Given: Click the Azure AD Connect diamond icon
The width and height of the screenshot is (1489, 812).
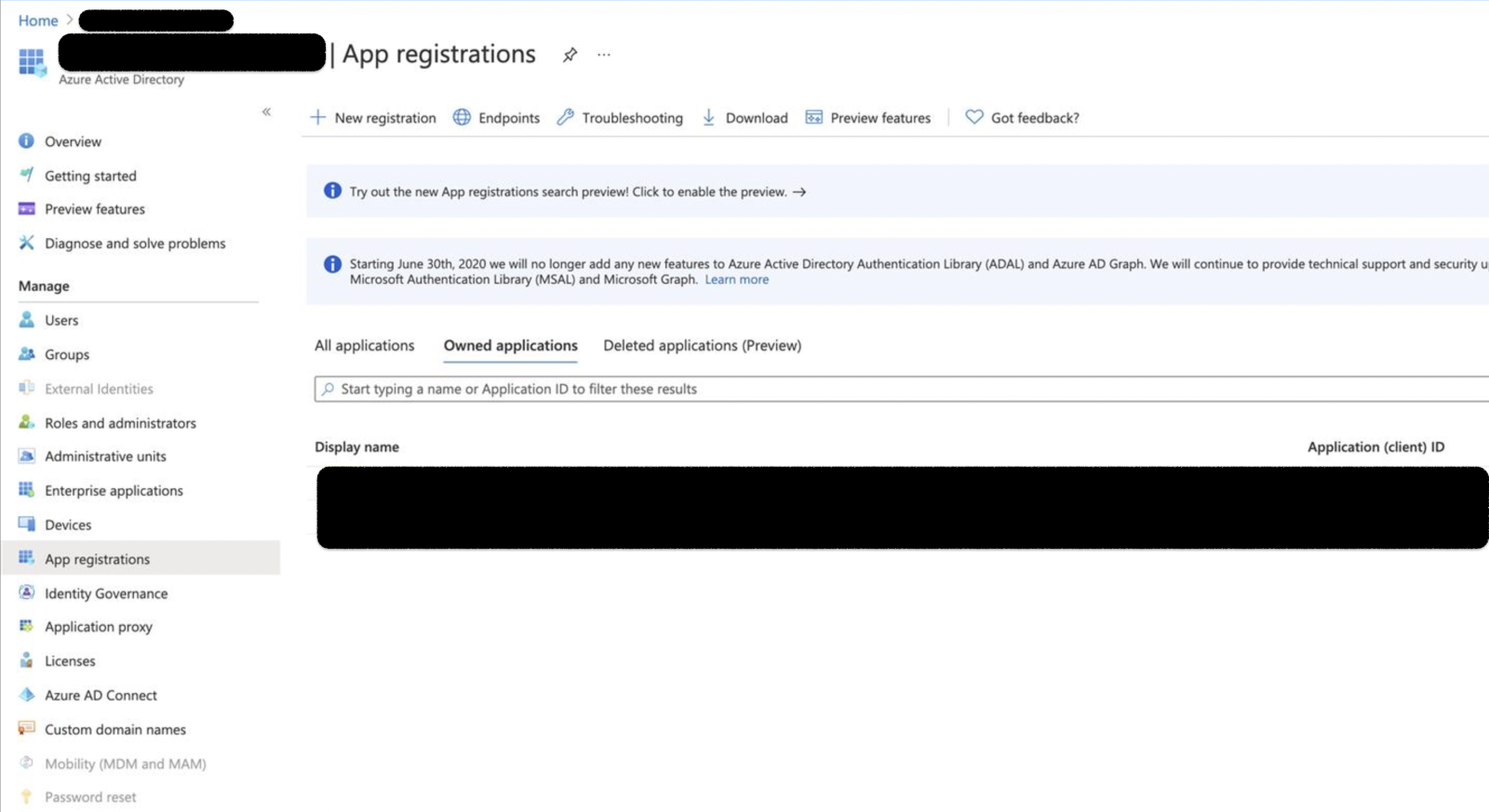Looking at the screenshot, I should [26, 695].
